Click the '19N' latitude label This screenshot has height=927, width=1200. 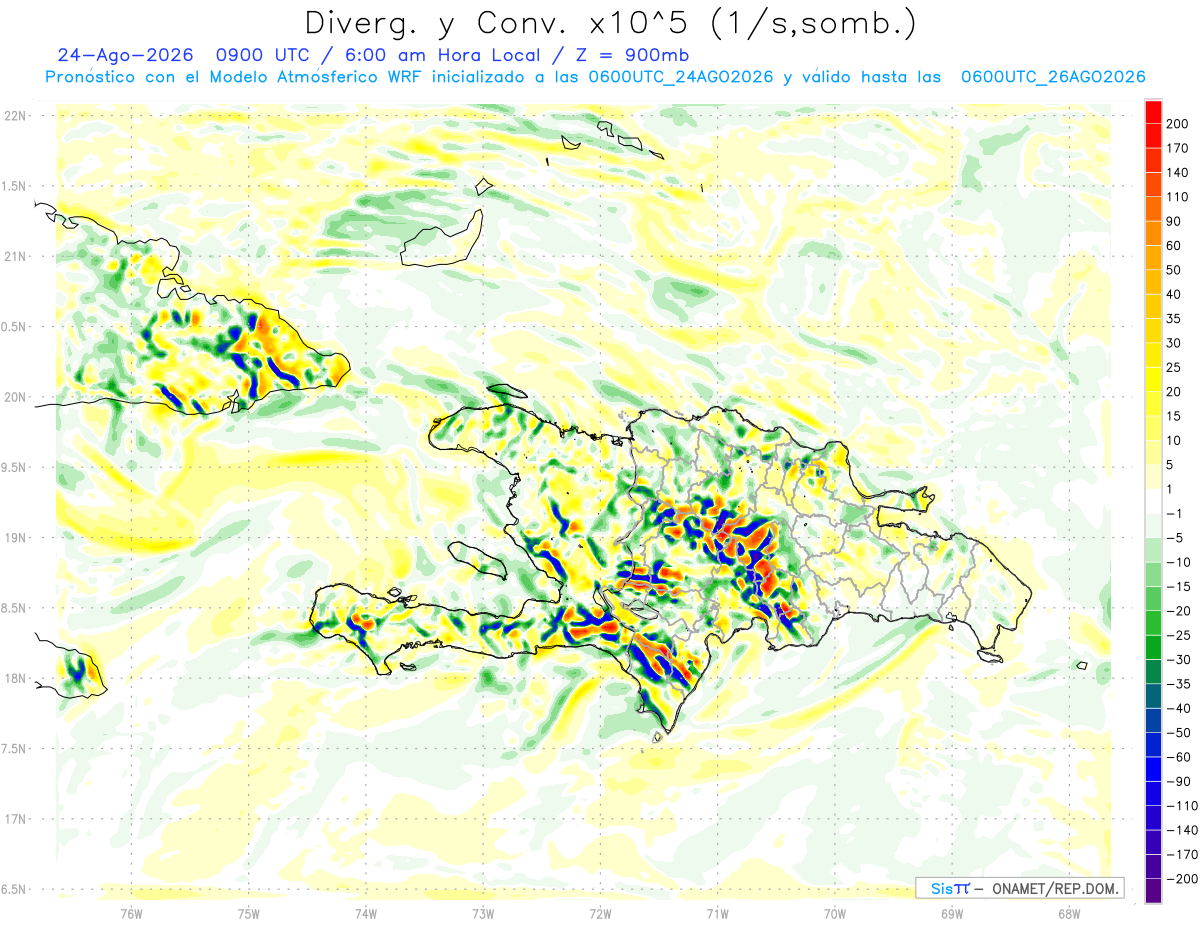click(14, 537)
